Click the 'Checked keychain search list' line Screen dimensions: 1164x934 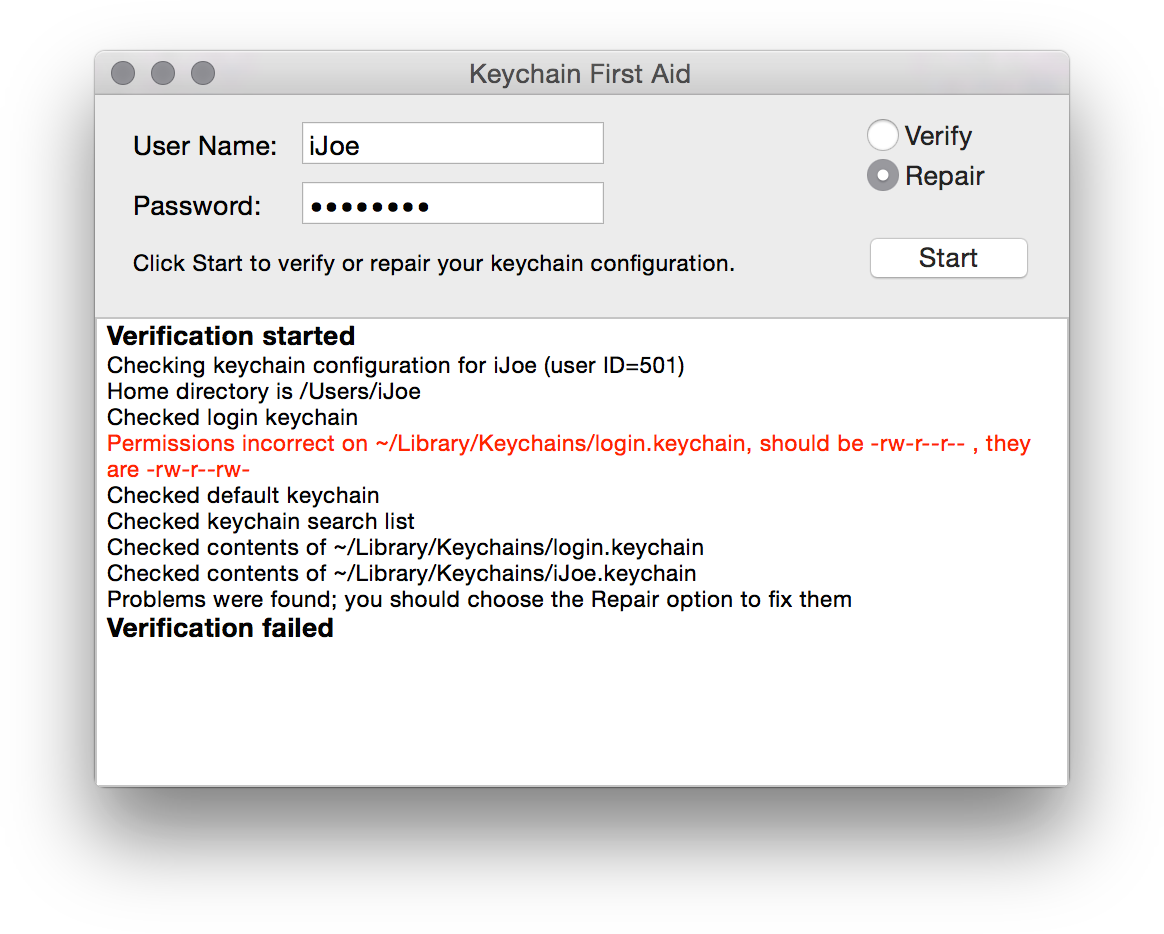pyautogui.click(x=261, y=521)
